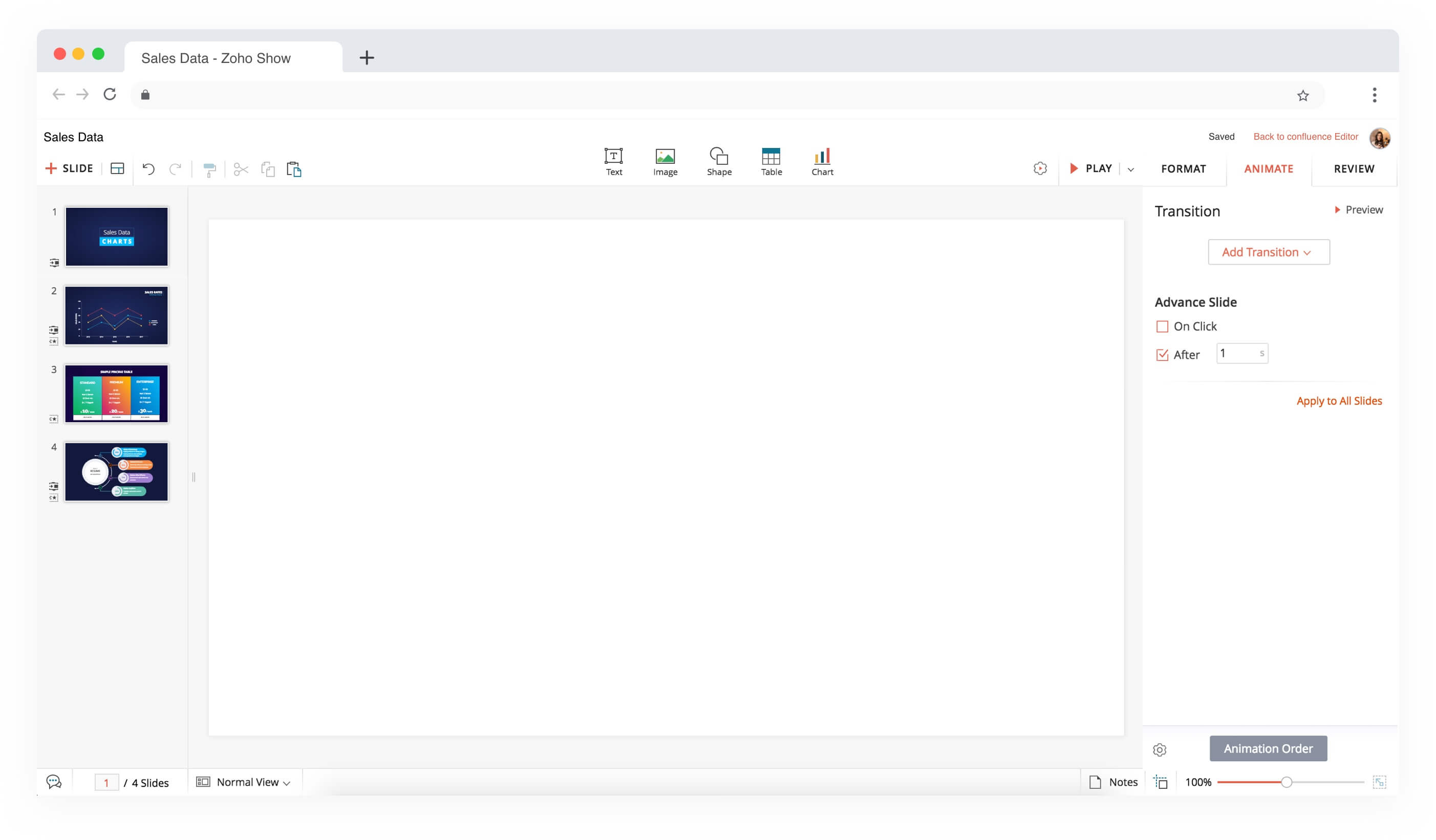The height and width of the screenshot is (840, 1436).
Task: Select the Shape tool icon
Action: pos(719,162)
